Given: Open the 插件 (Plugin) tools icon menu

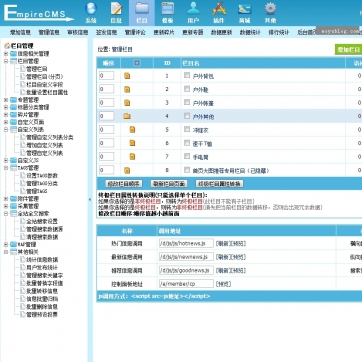Looking at the screenshot, I should click(219, 13).
